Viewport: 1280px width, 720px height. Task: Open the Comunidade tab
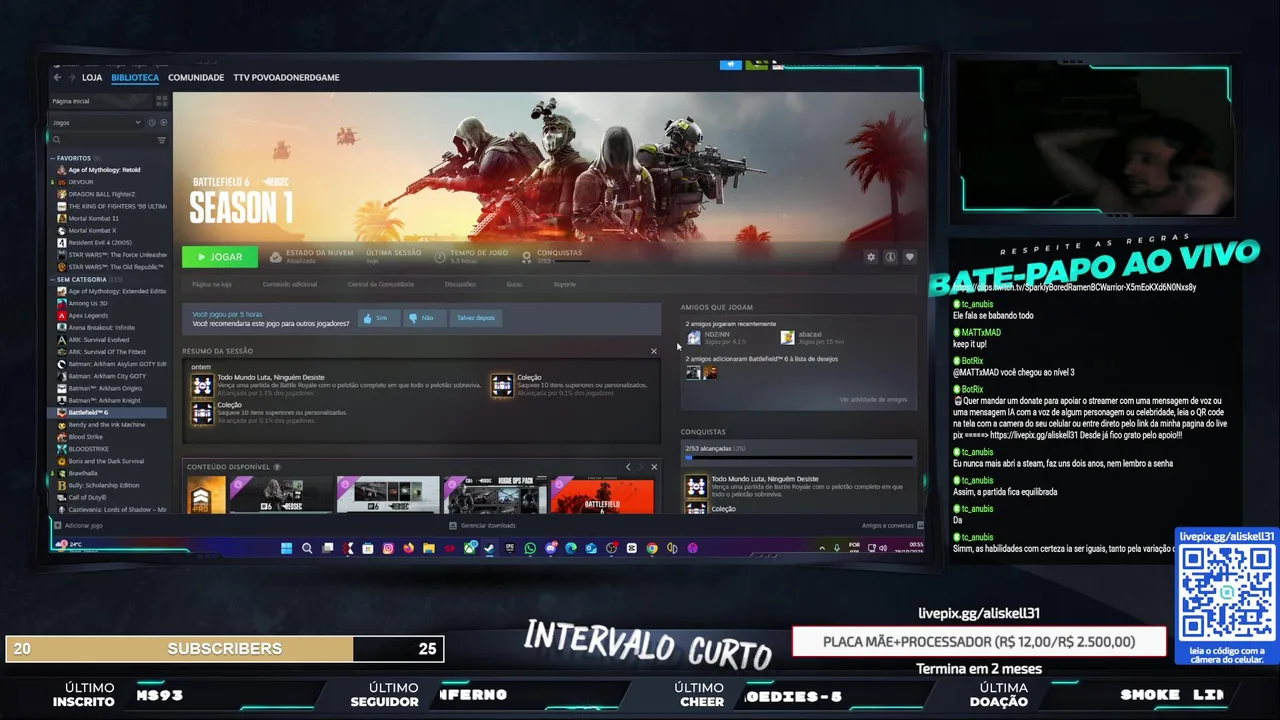click(196, 77)
